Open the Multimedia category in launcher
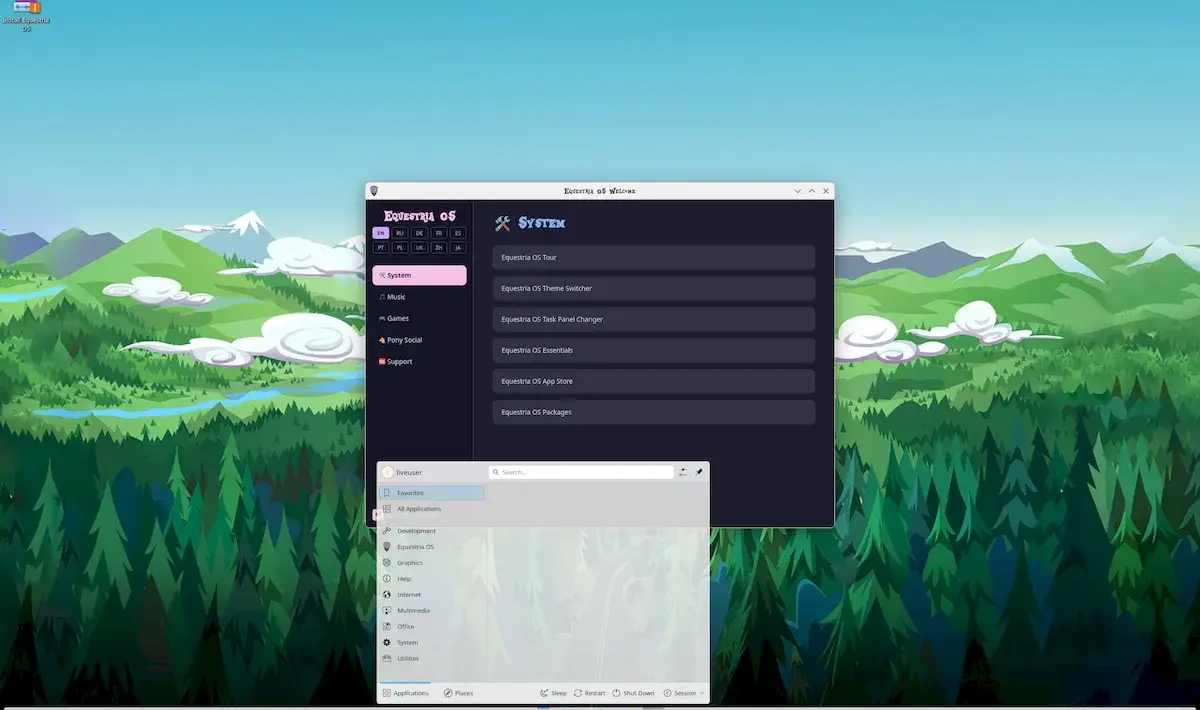The height and width of the screenshot is (710, 1200). coord(432,611)
